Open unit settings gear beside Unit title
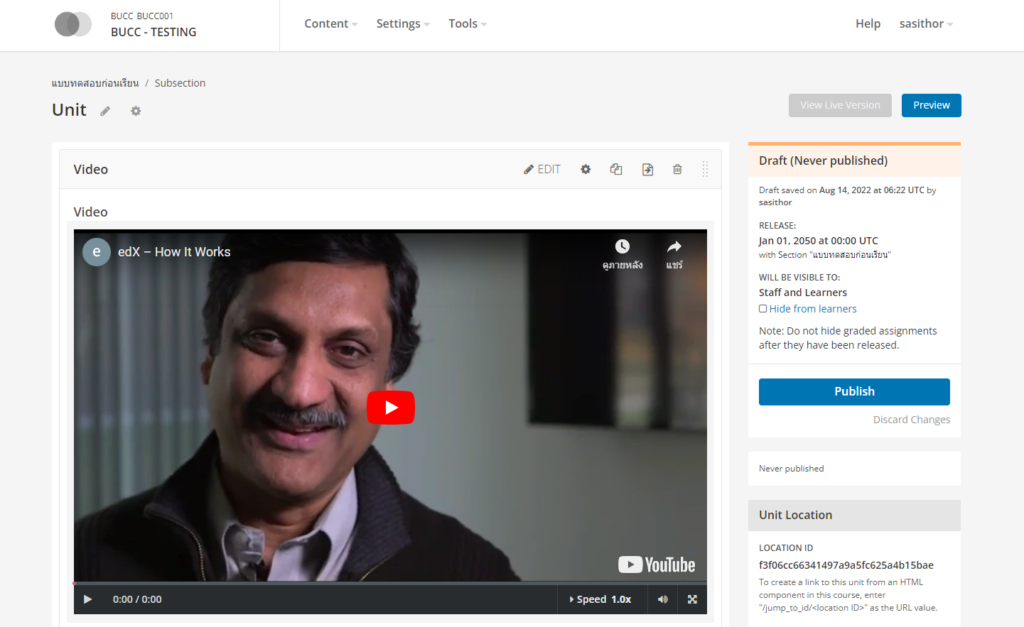 pos(136,111)
